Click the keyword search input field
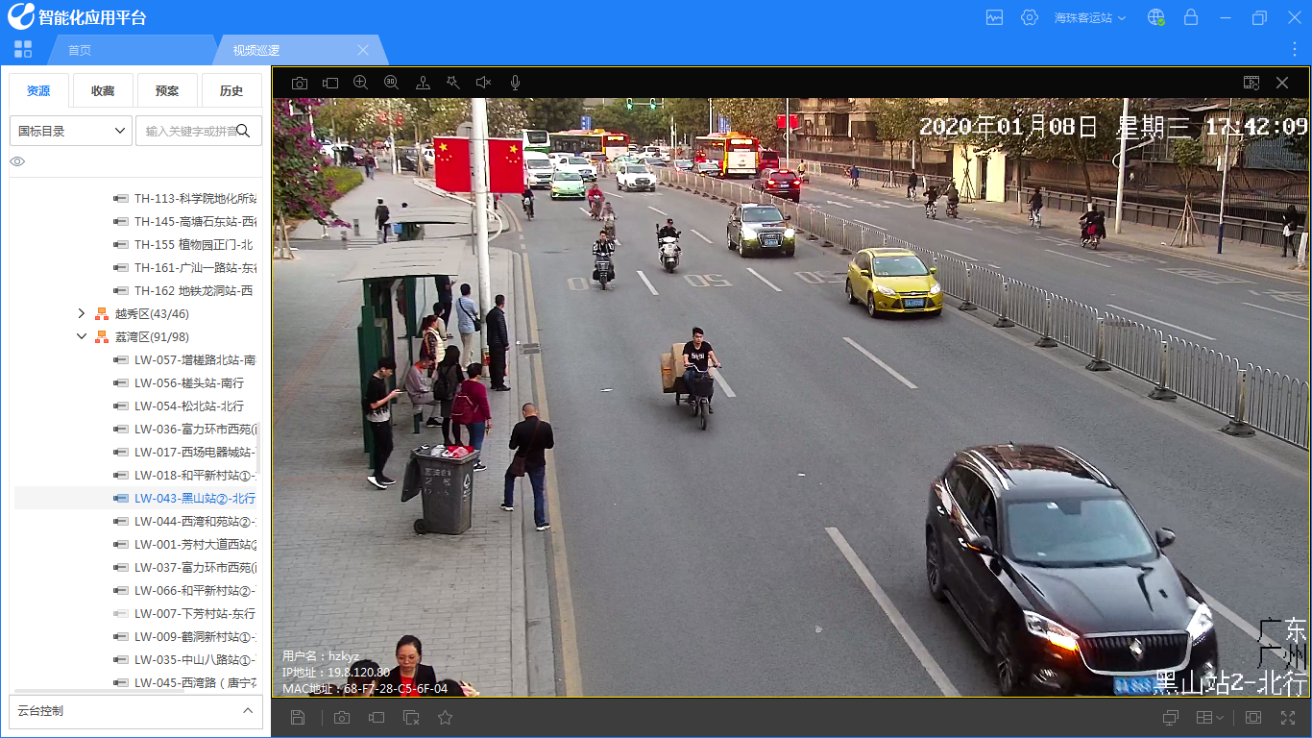1312x738 pixels. pos(190,131)
